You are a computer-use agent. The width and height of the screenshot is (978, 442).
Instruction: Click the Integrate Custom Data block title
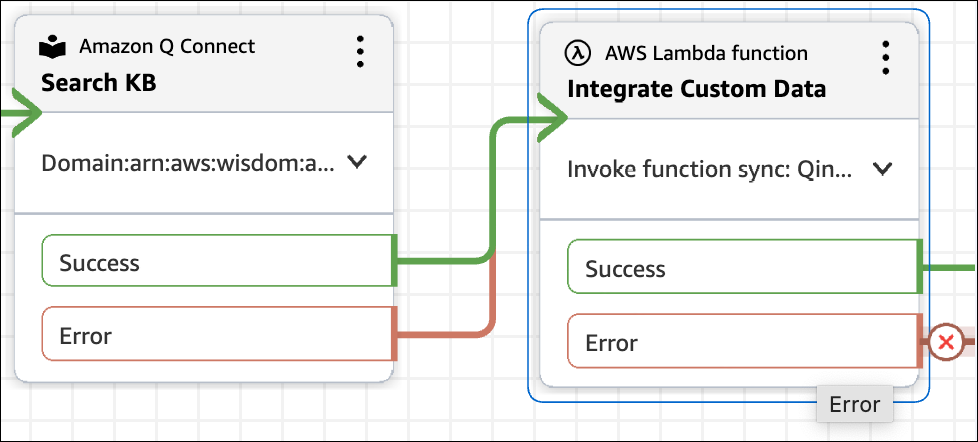[x=697, y=89]
